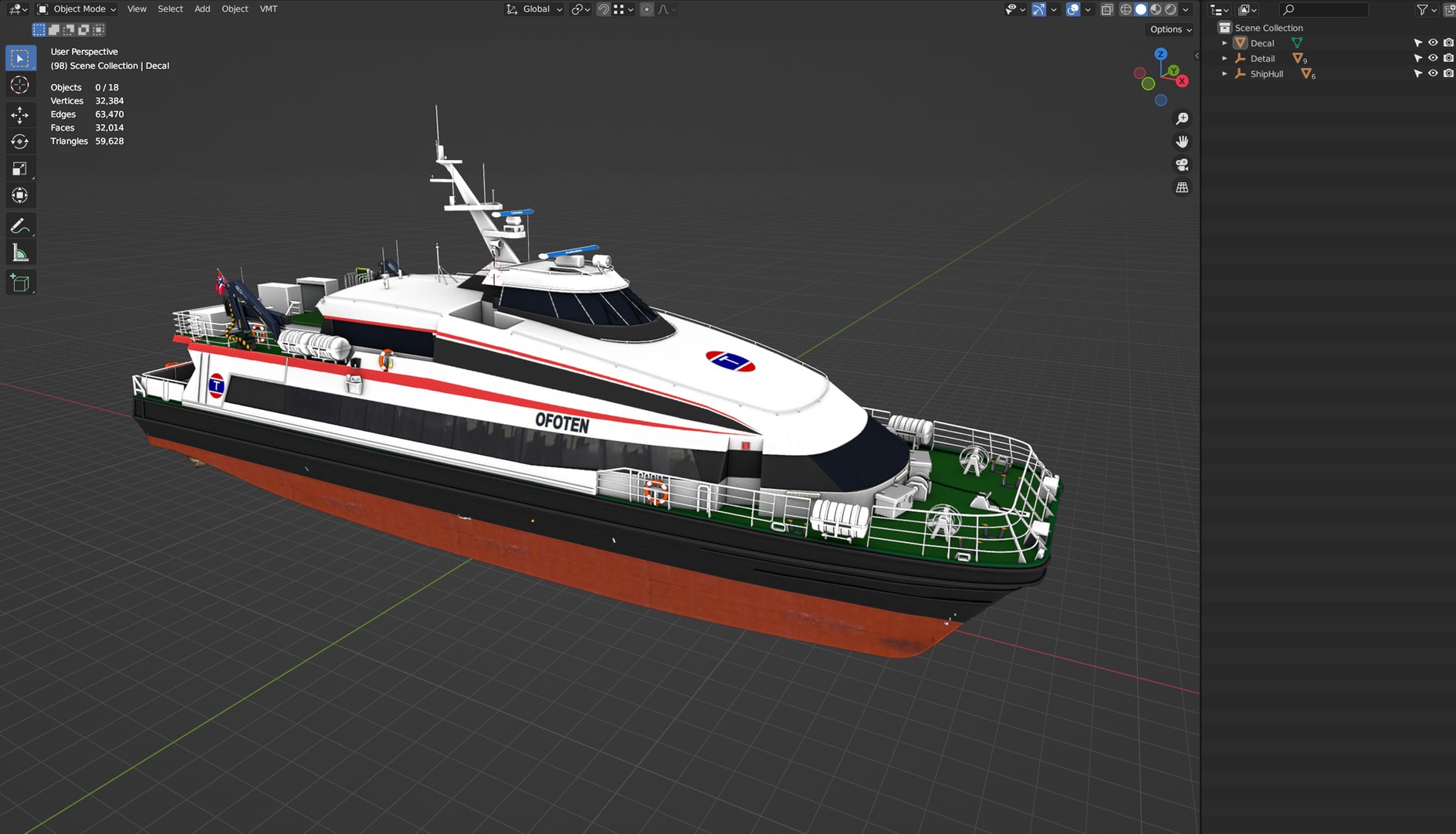Select the Add Cube tool
This screenshot has height=834, width=1456.
[x=20, y=283]
